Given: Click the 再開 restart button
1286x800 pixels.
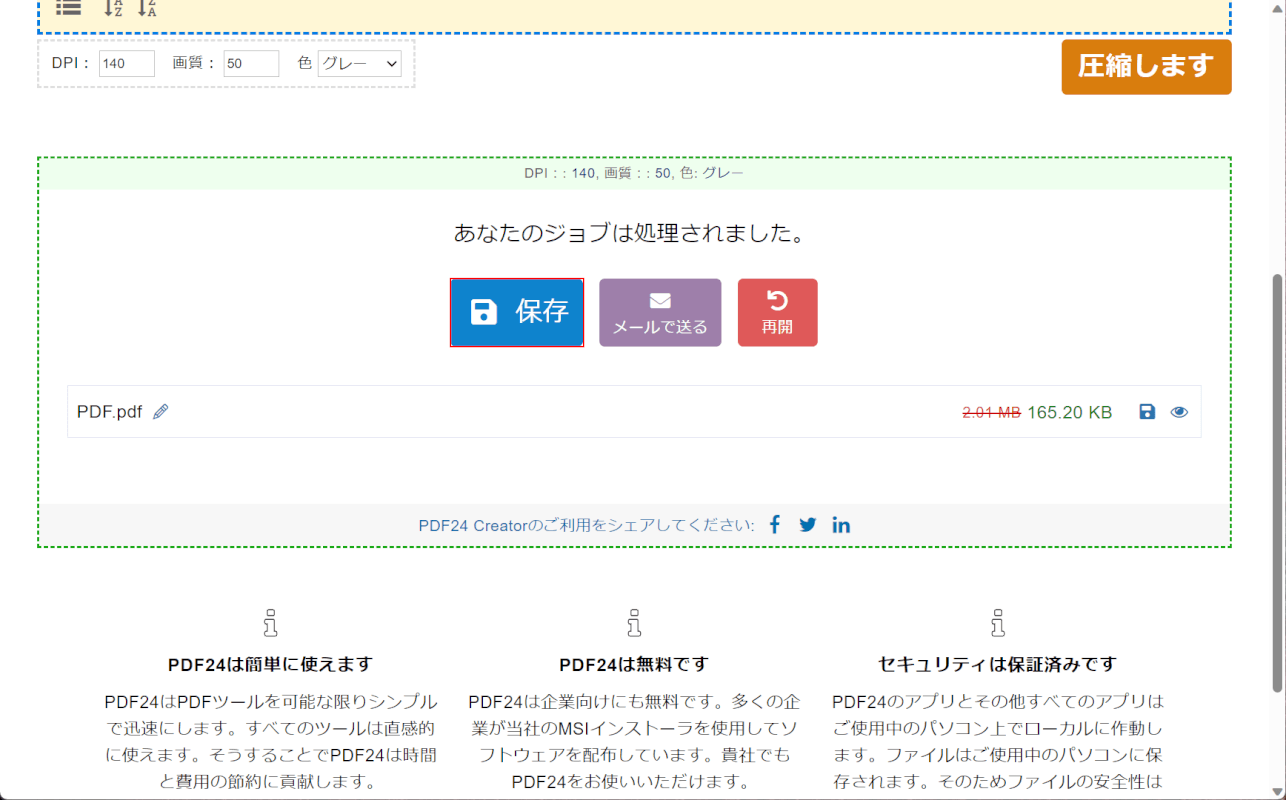Looking at the screenshot, I should coord(777,313).
